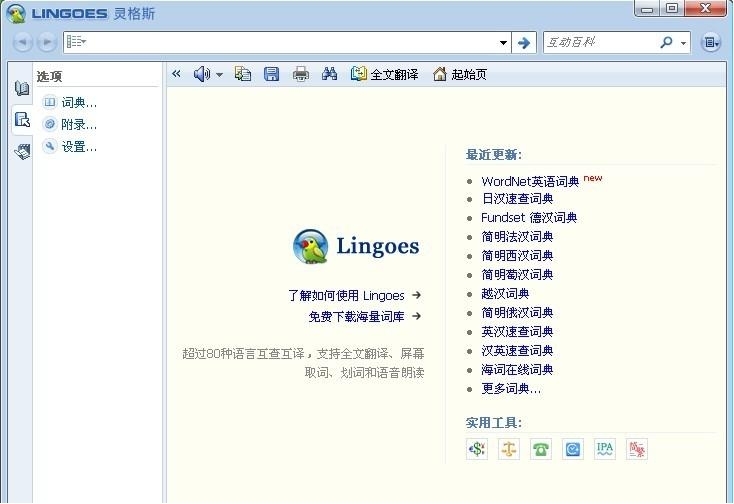Click the Lingoes parrot icon in title bar
The image size is (734, 504).
click(15, 14)
